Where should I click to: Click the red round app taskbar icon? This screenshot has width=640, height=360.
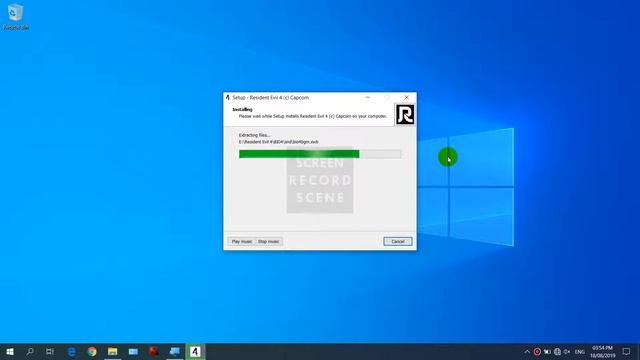tap(153, 351)
